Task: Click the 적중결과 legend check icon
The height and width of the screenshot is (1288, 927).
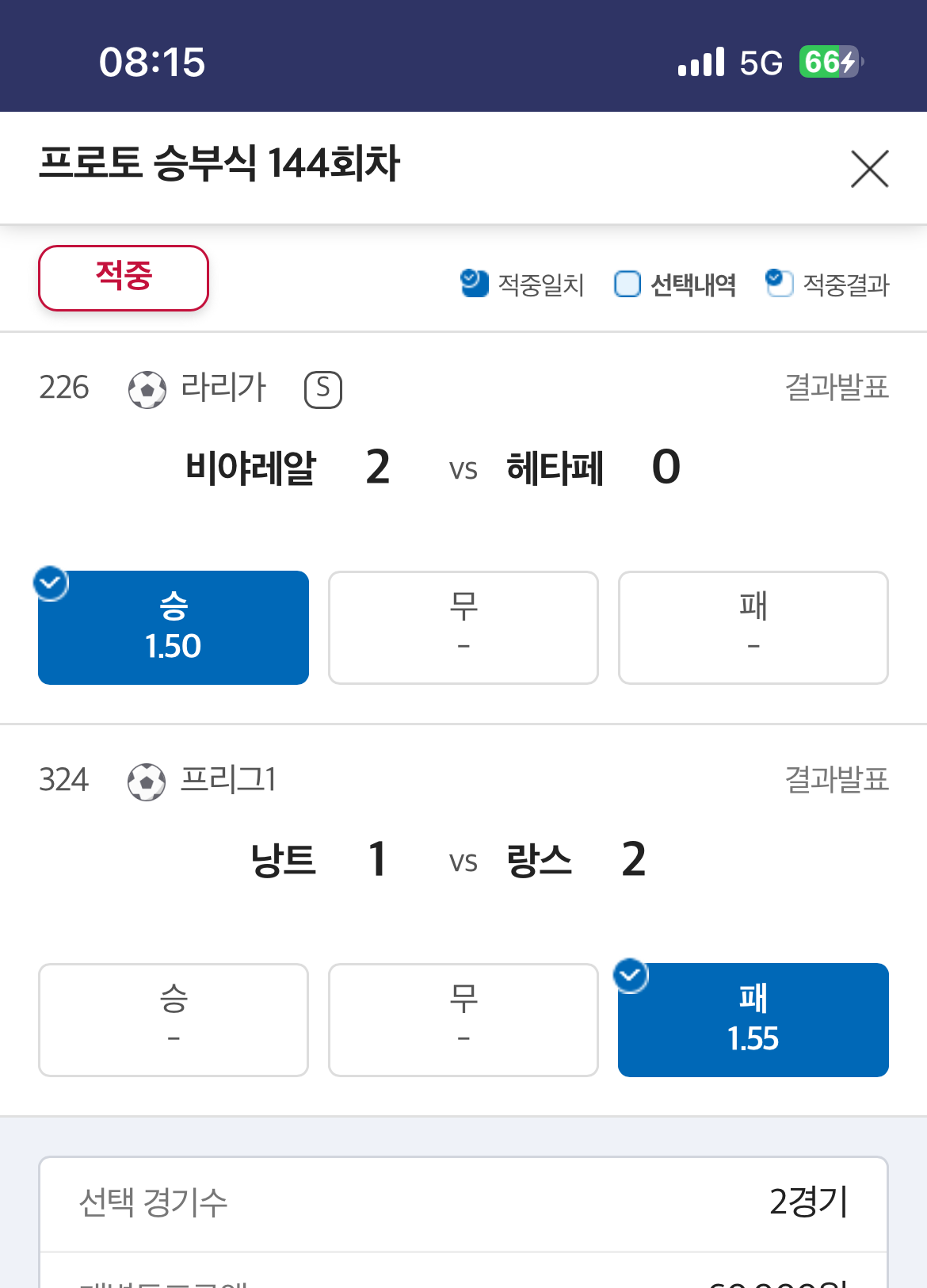Action: point(779,283)
